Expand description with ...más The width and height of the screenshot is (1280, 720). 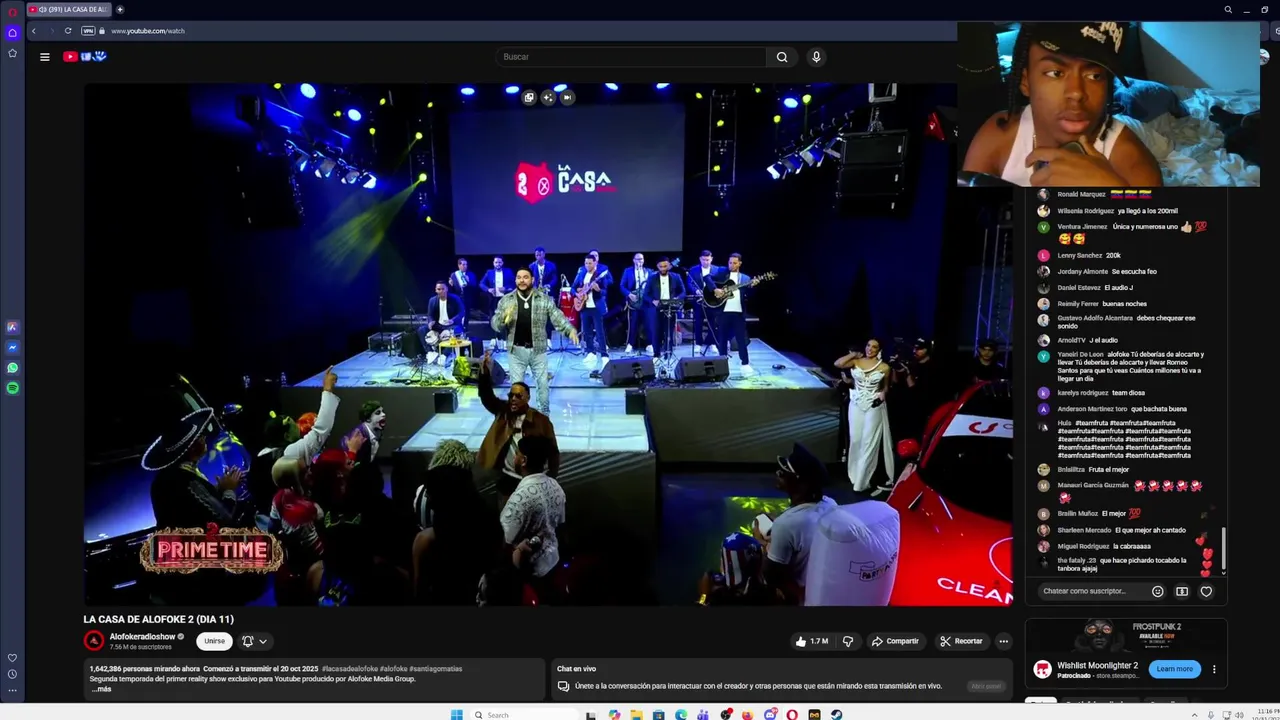coord(102,689)
